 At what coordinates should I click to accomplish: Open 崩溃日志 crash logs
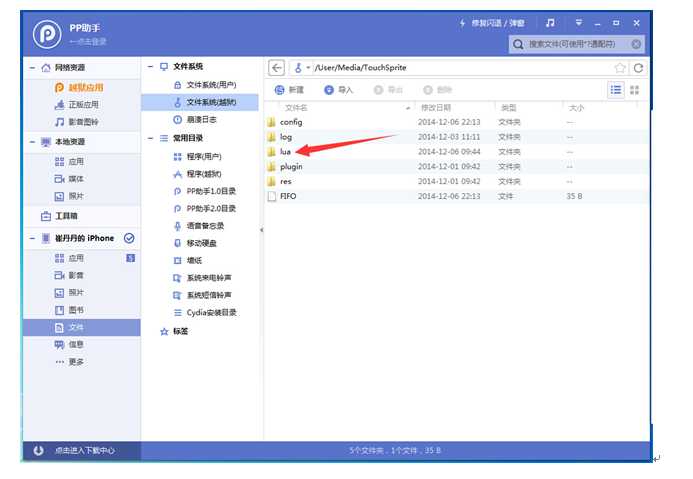195,120
